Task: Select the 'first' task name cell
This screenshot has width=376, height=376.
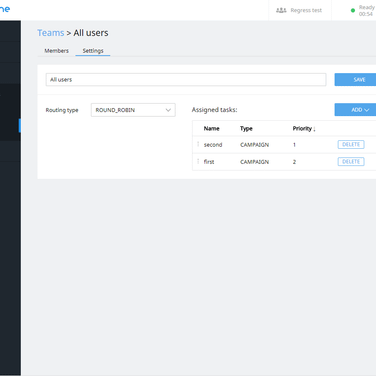Action: click(x=209, y=162)
